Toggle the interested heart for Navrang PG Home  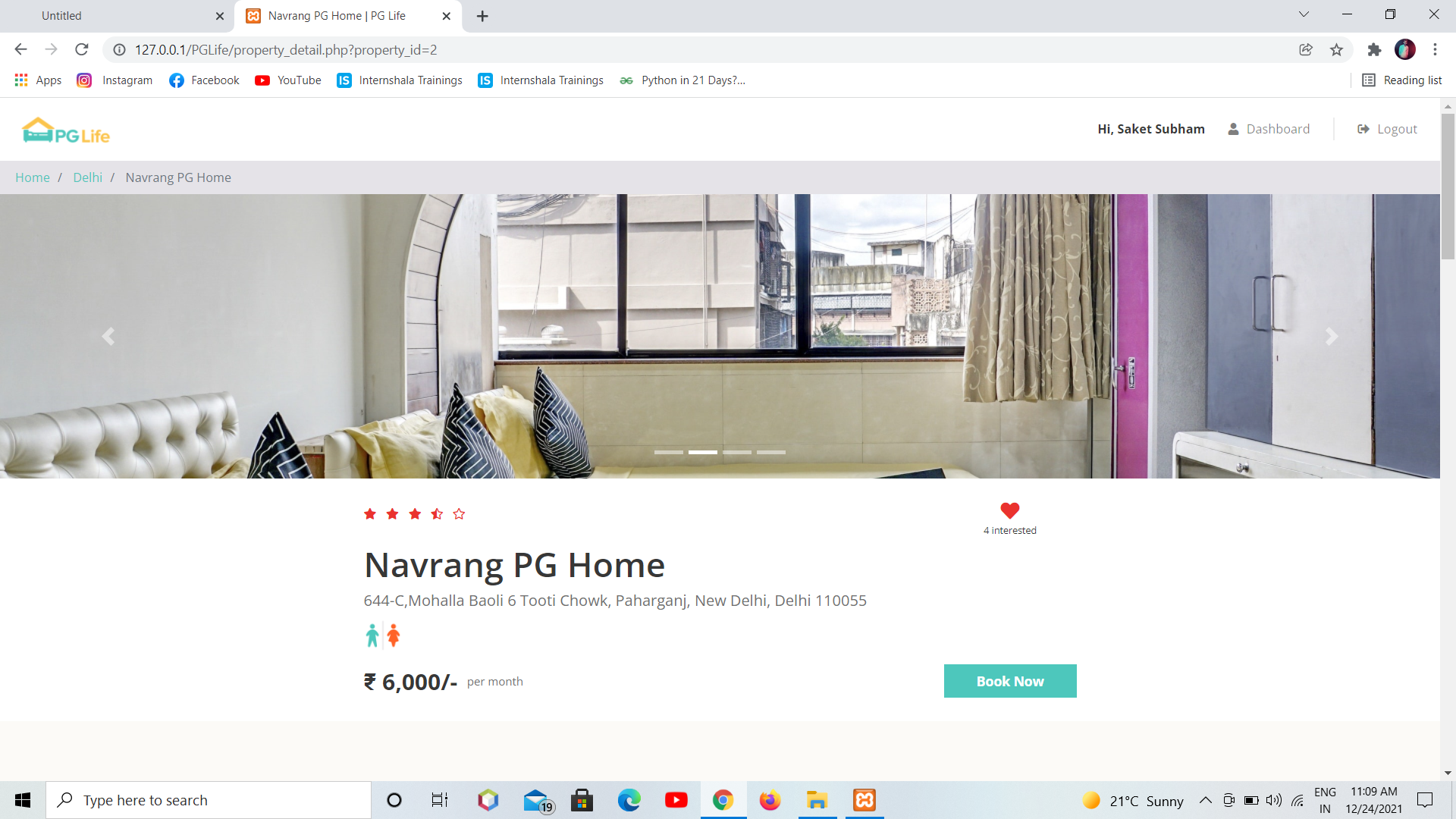(x=1009, y=510)
